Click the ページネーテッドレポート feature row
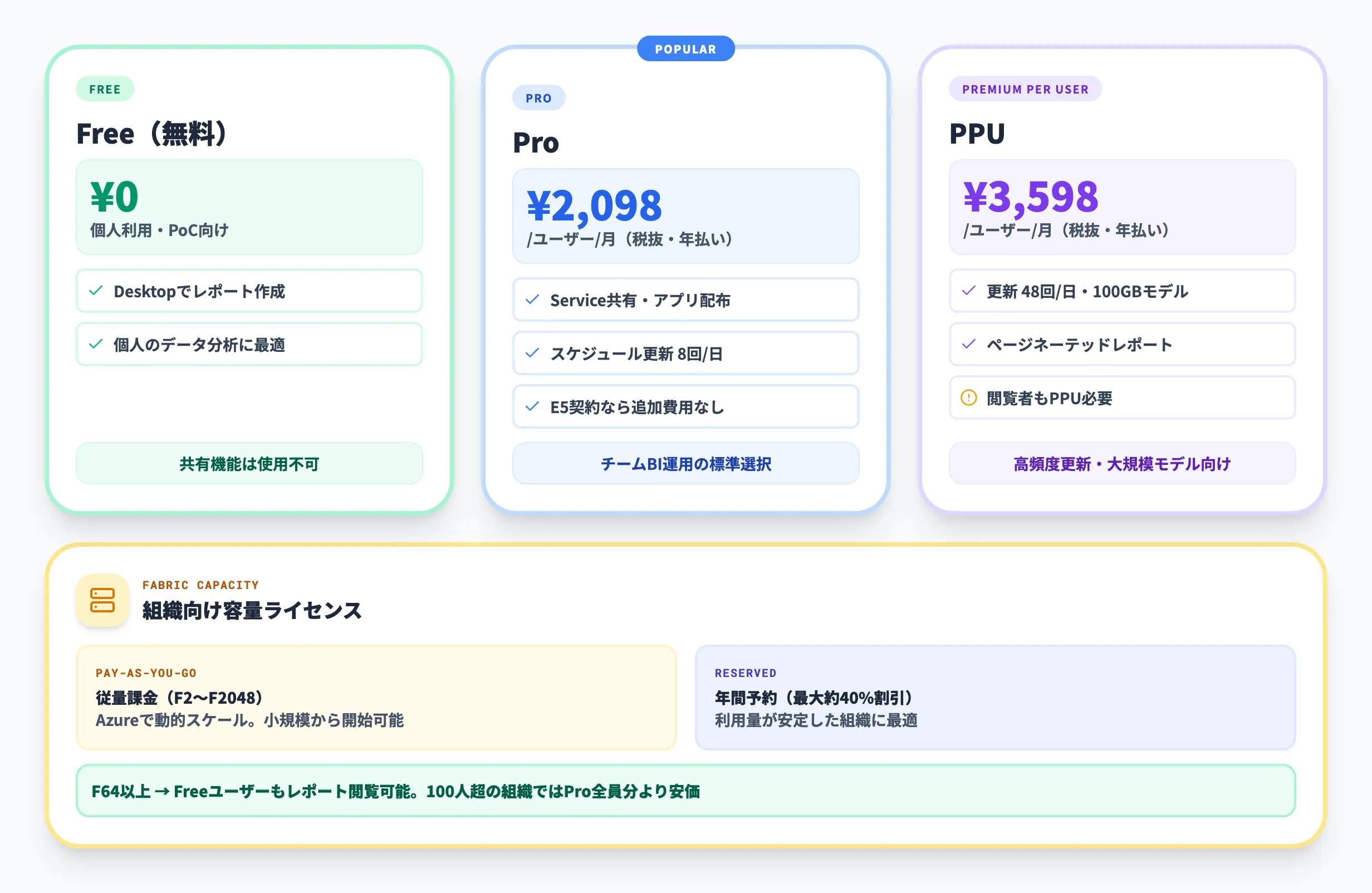Viewport: 1372px width, 893px height. pos(1123,344)
